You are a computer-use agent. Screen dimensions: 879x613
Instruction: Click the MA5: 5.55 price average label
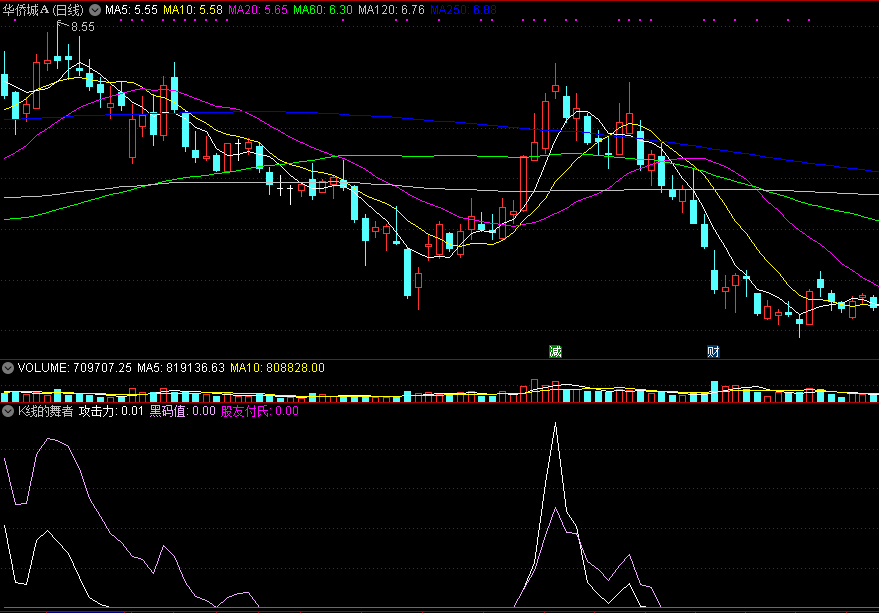click(131, 10)
